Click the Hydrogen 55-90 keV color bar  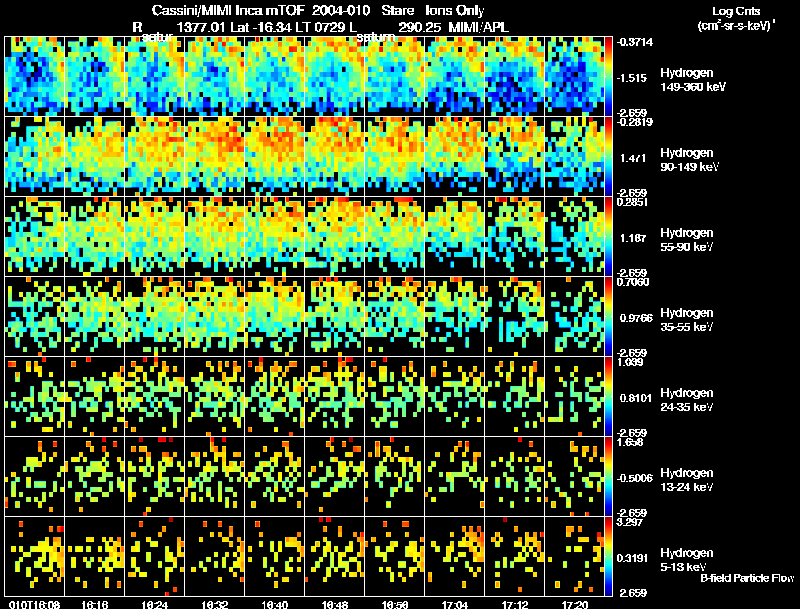click(608, 236)
